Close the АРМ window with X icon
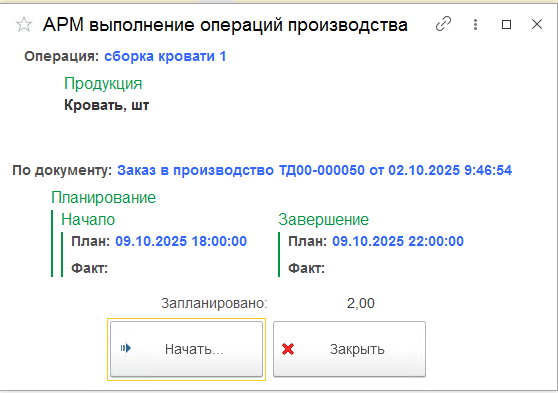The height and width of the screenshot is (393, 558). coord(537,24)
